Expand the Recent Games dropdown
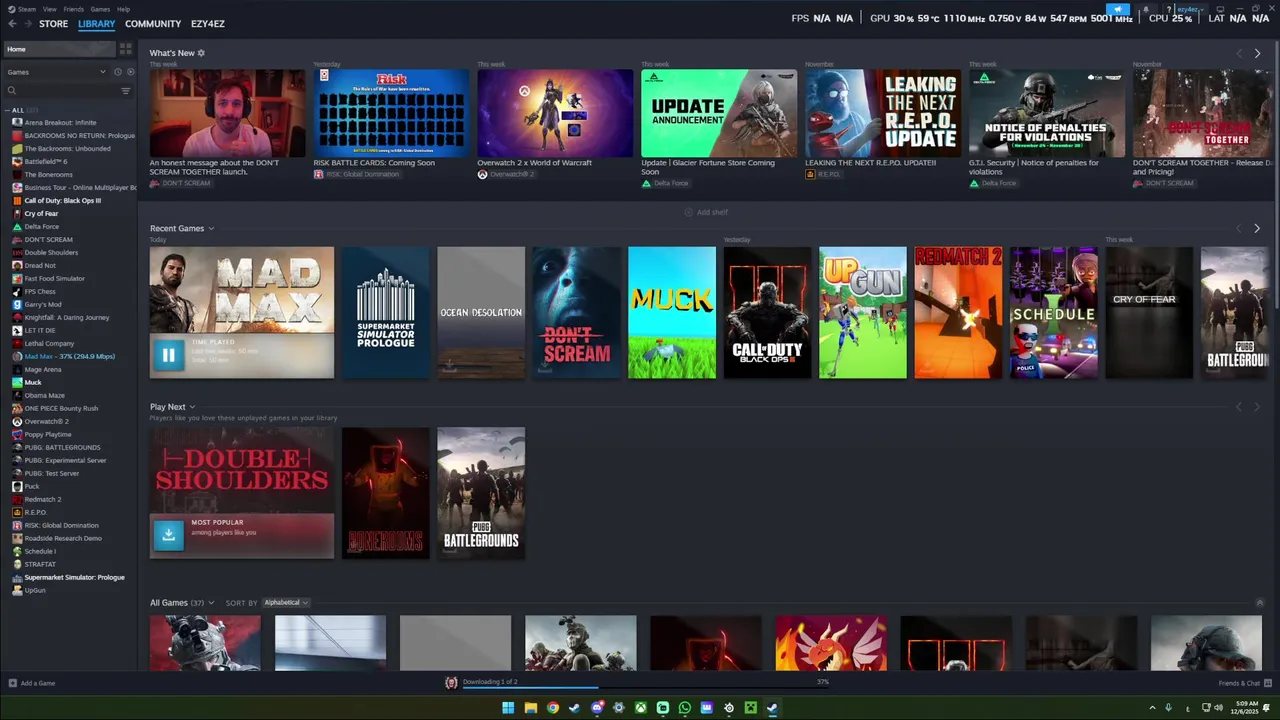This screenshot has width=1280, height=720. pos(211,229)
